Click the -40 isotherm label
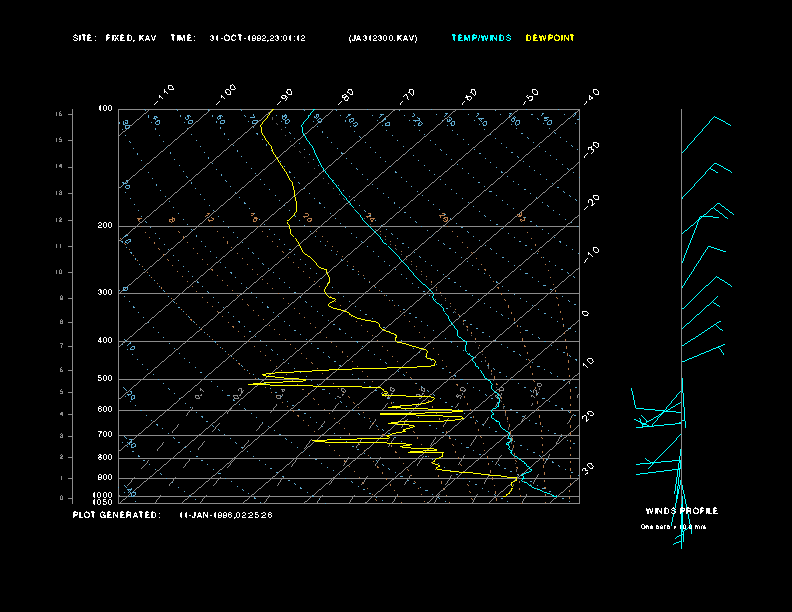Viewport: 792px width, 612px height. click(591, 96)
